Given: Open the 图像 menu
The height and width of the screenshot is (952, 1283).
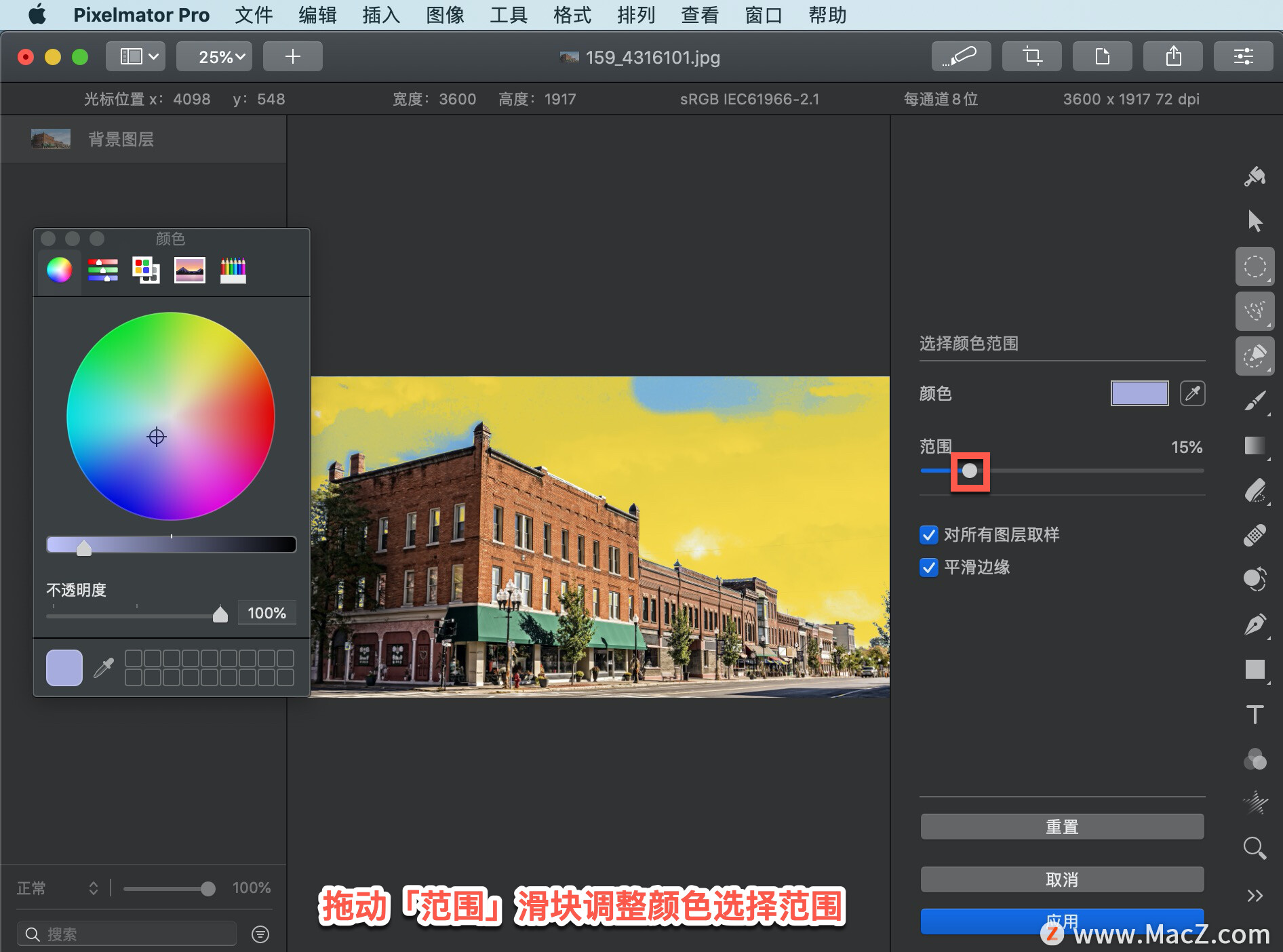Looking at the screenshot, I should 444,15.
